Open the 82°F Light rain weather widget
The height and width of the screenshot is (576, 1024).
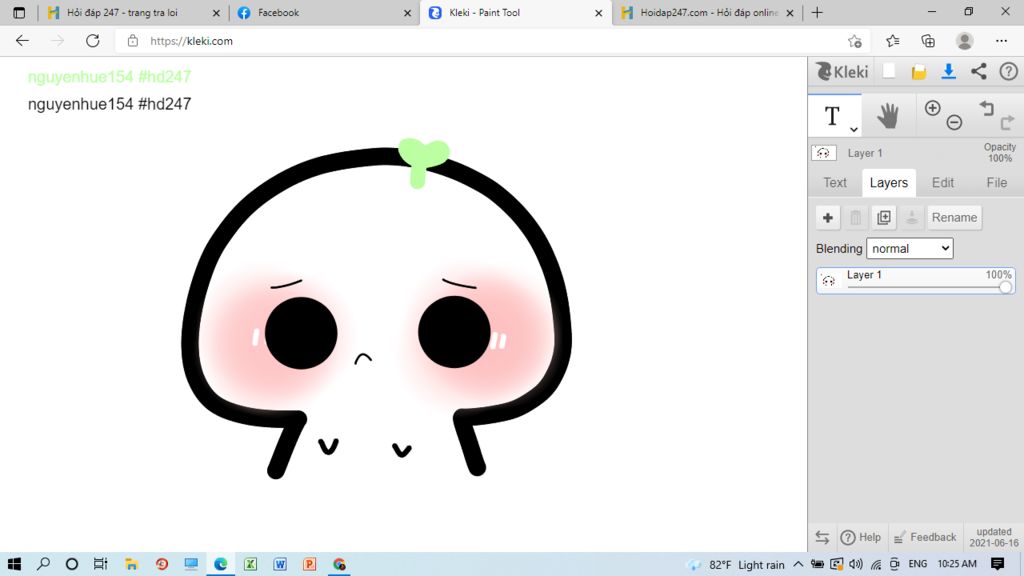pos(735,564)
